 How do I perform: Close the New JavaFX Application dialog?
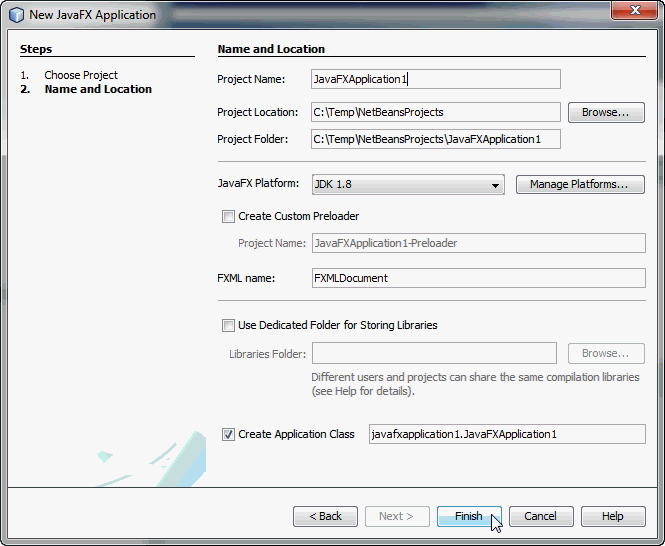pyautogui.click(x=634, y=10)
